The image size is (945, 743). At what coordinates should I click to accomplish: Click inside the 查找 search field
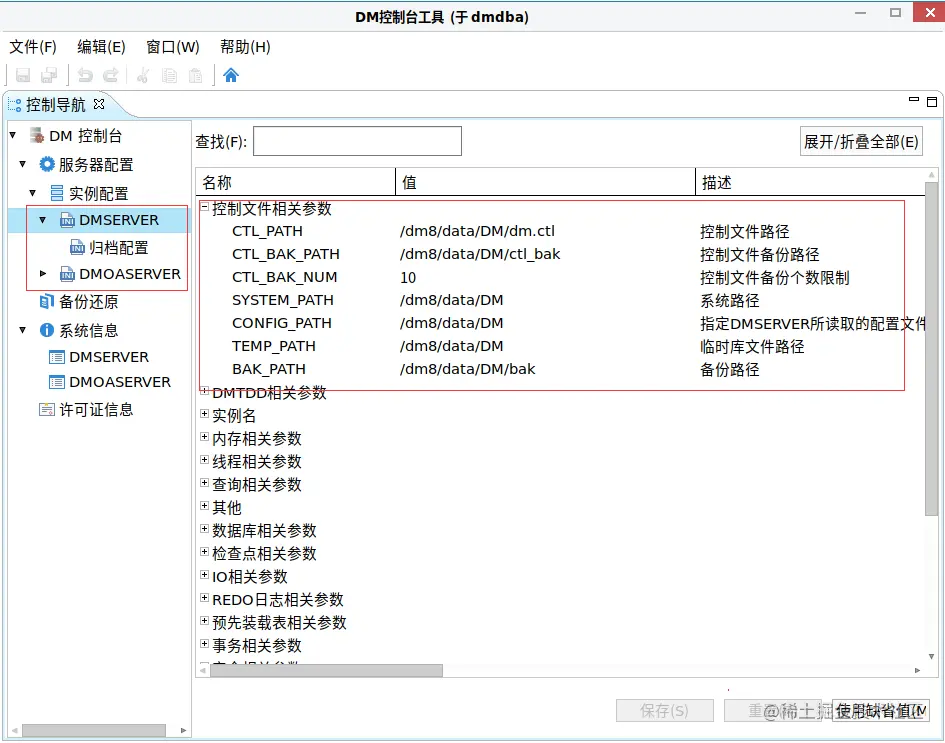point(356,140)
